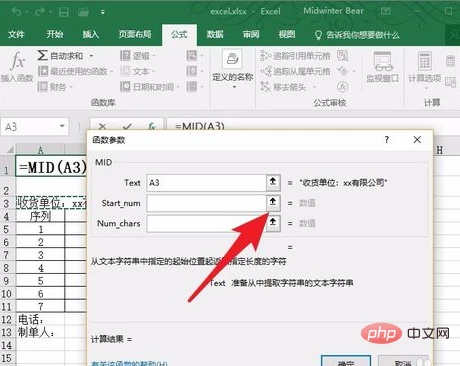The image size is (460, 366).
Task: Click OK (确定) button in dialog
Action: 346,361
